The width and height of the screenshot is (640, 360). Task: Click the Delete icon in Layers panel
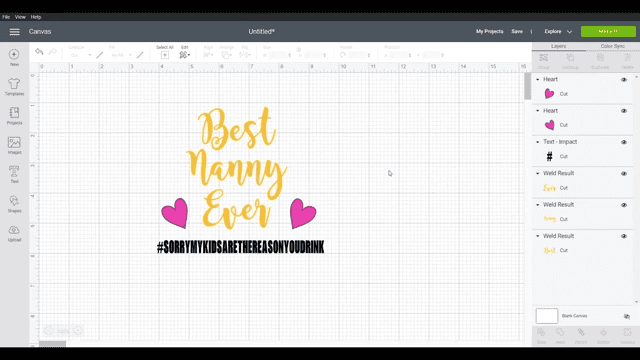(627, 58)
